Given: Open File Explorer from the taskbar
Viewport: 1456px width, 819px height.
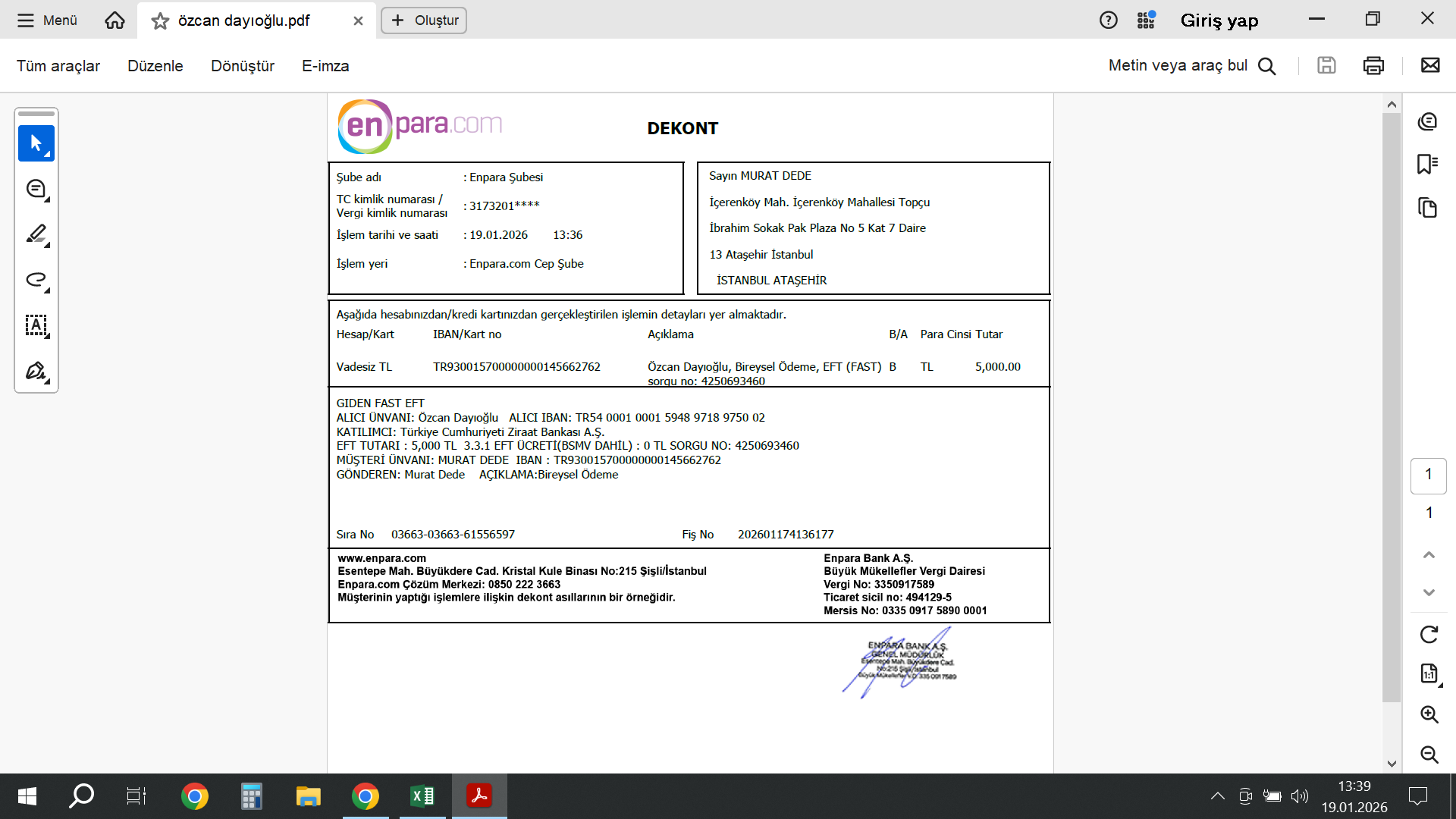Looking at the screenshot, I should (x=308, y=796).
